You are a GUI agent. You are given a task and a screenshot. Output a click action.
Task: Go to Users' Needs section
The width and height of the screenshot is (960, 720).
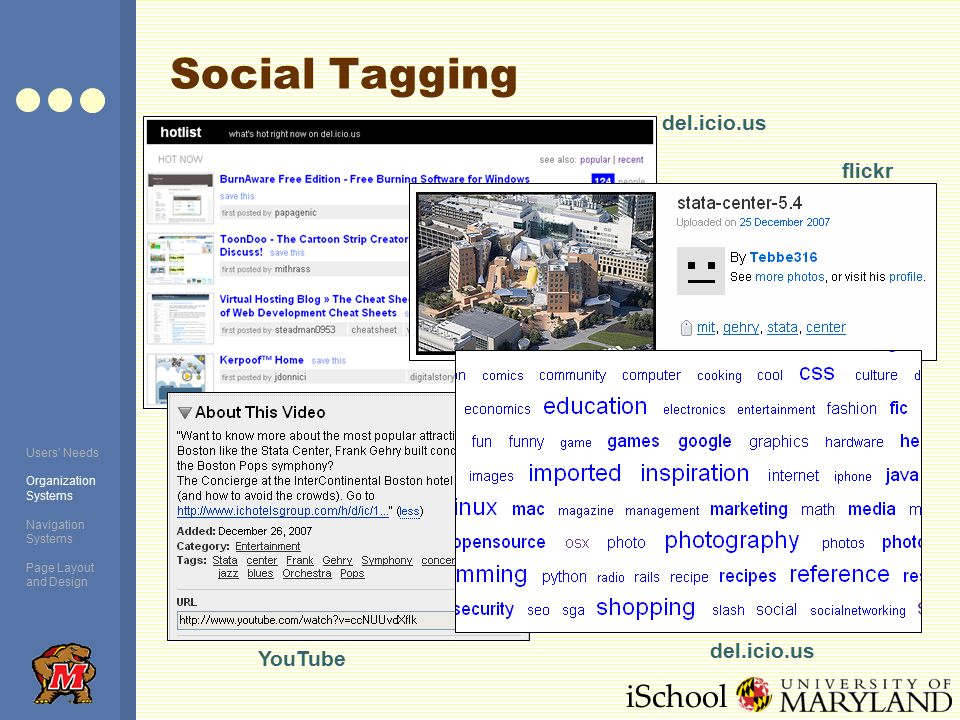point(62,453)
